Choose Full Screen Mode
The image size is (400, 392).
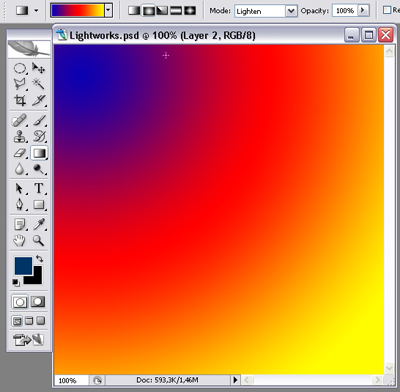41,321
